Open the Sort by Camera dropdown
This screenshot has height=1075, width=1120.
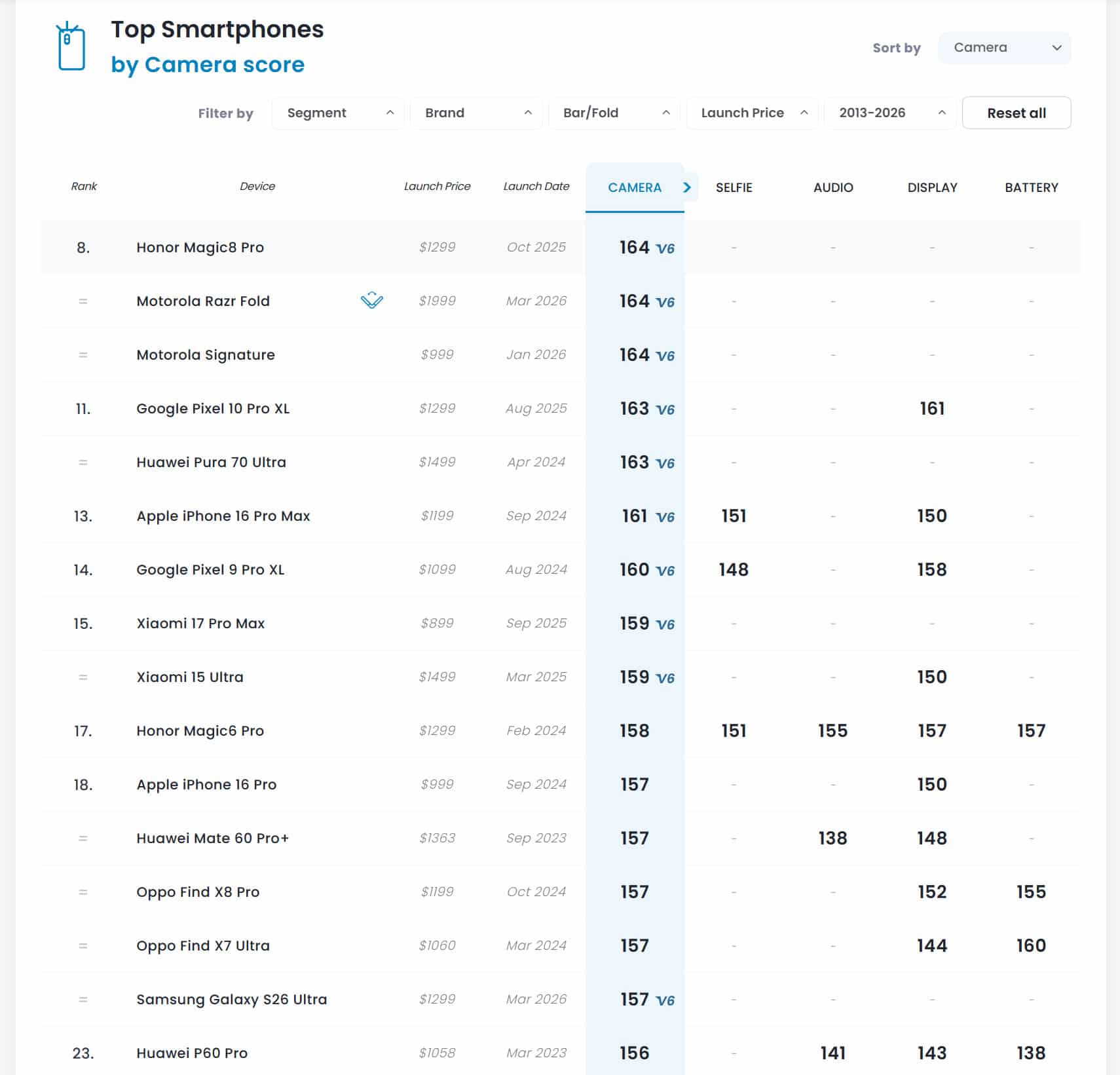click(x=1004, y=48)
